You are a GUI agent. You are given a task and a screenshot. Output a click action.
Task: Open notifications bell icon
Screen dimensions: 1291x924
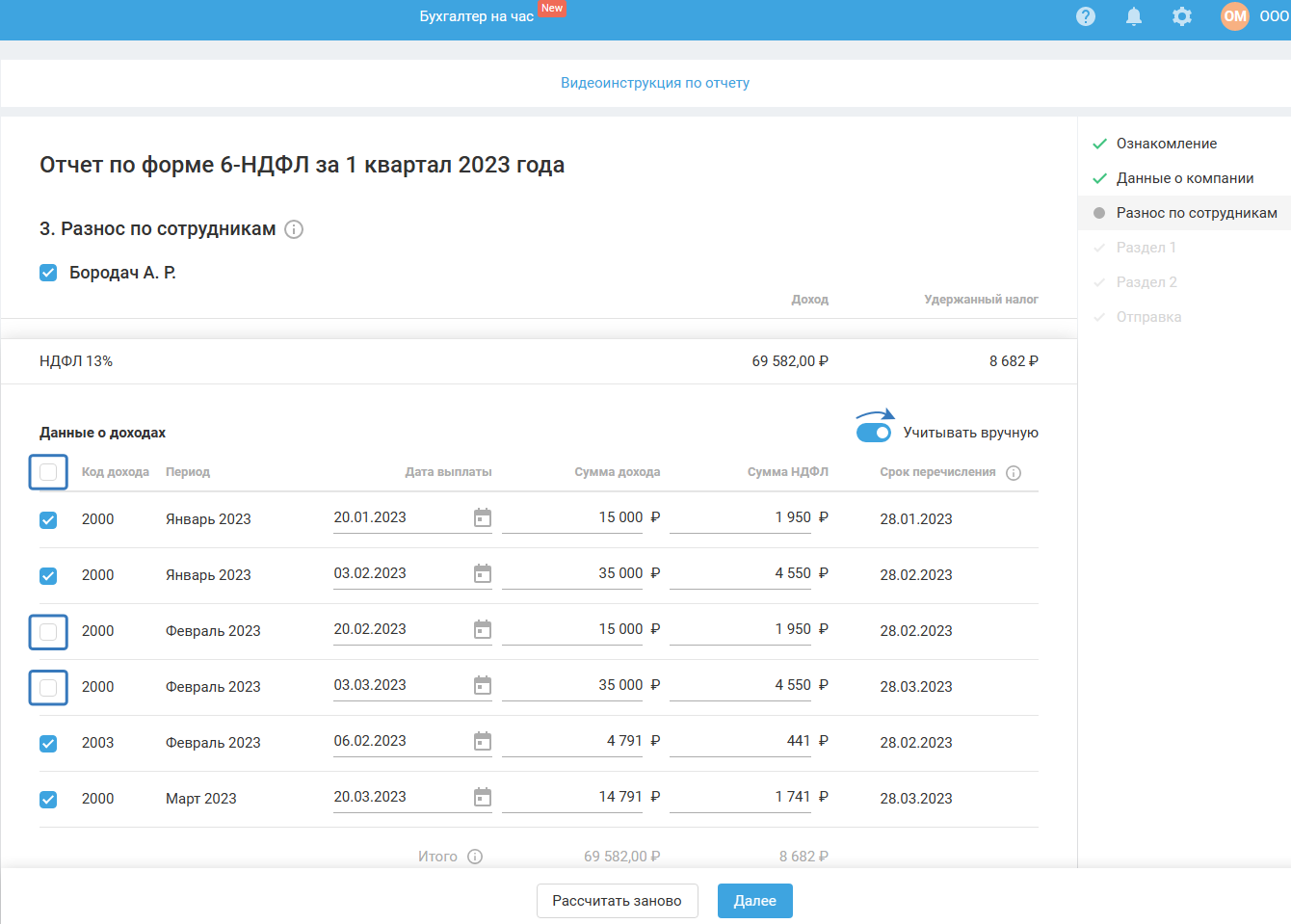click(1134, 16)
